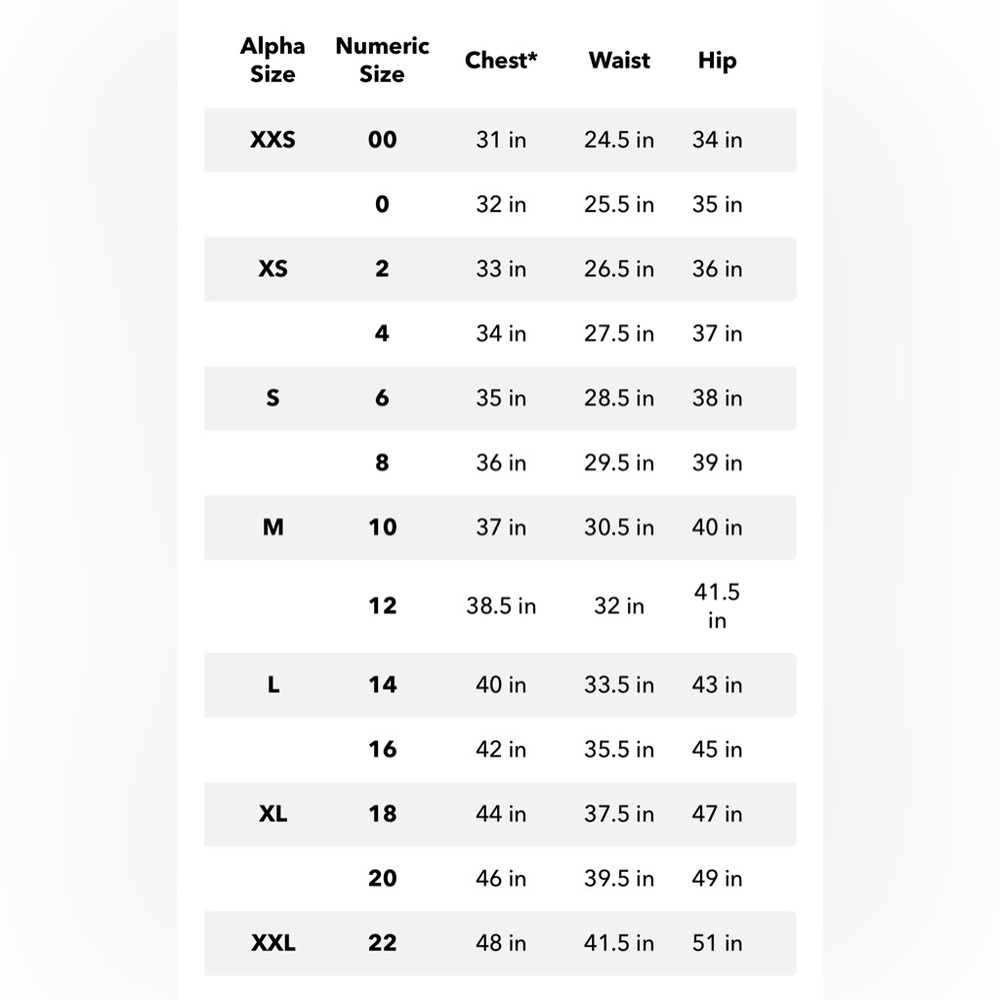Select the M alpha size label
Screen dimensions: 1000x1000
point(273,527)
